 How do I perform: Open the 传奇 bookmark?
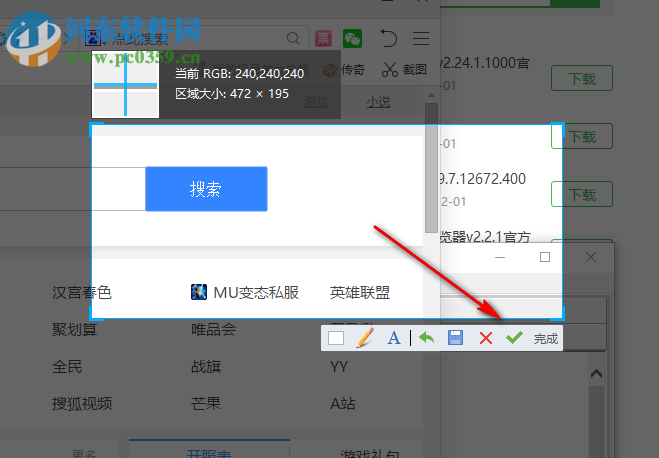[344, 70]
